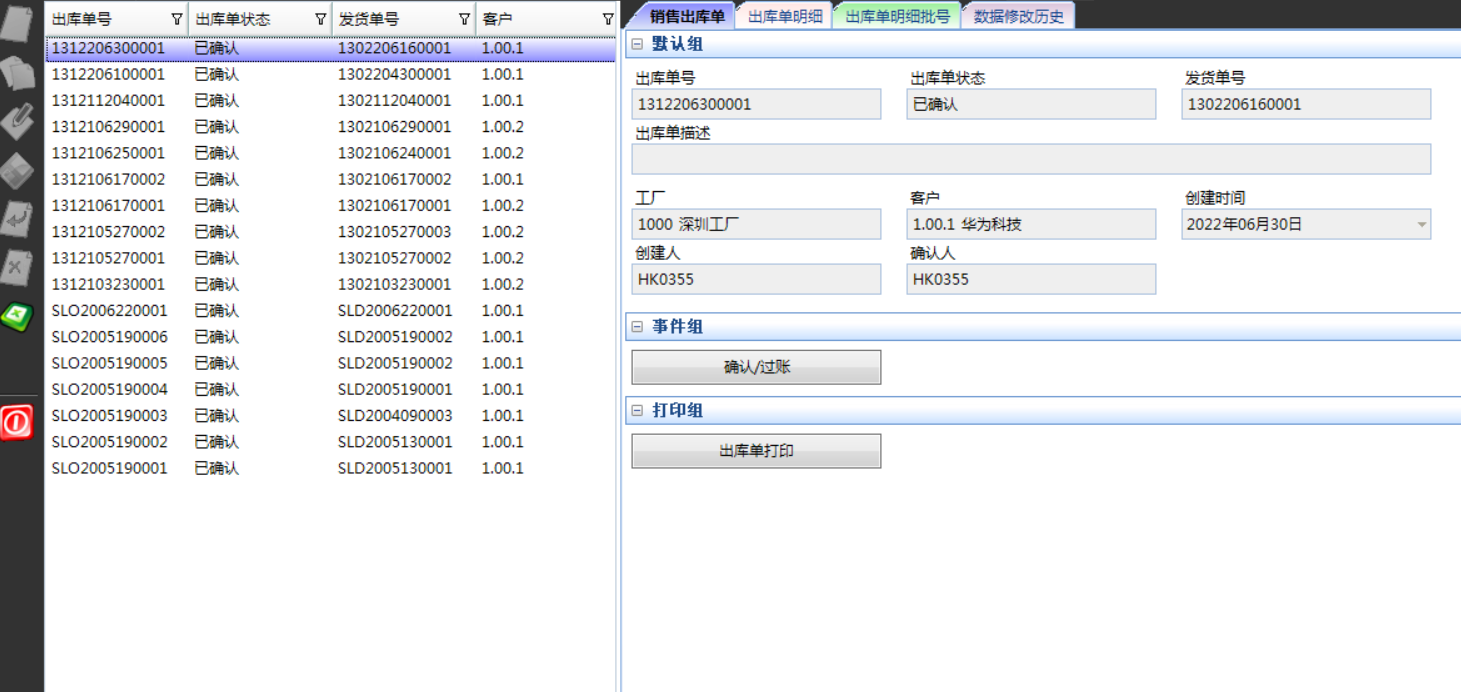Image resolution: width=1461 pixels, height=692 pixels.
Task: Collapse the 事件组 section
Action: coord(637,327)
